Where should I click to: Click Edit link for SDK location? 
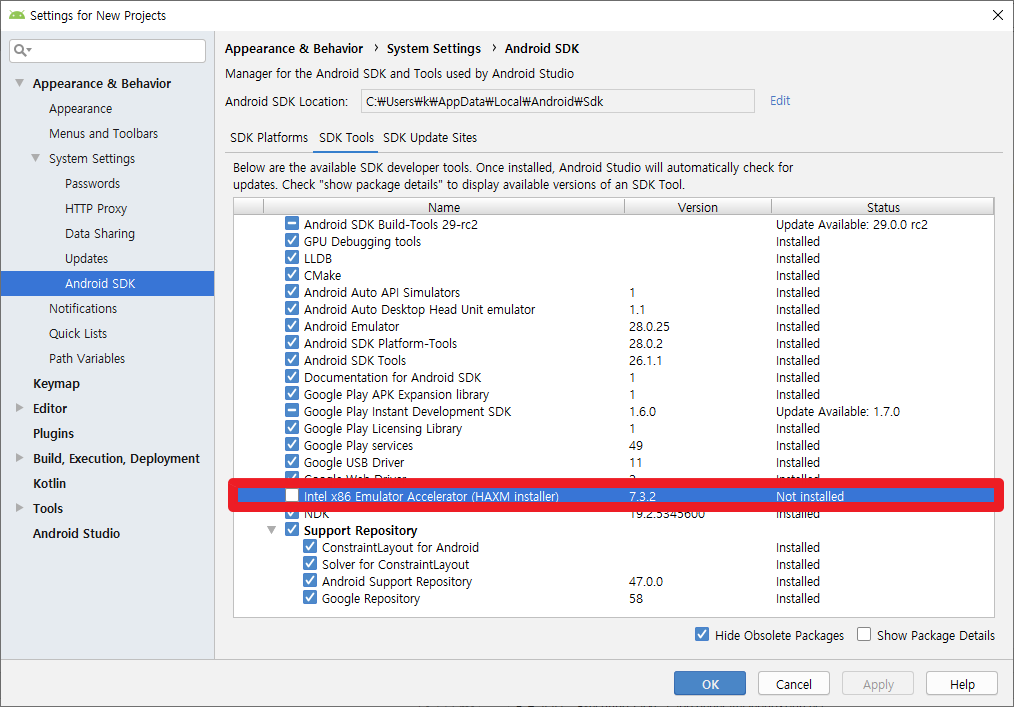[x=780, y=100]
